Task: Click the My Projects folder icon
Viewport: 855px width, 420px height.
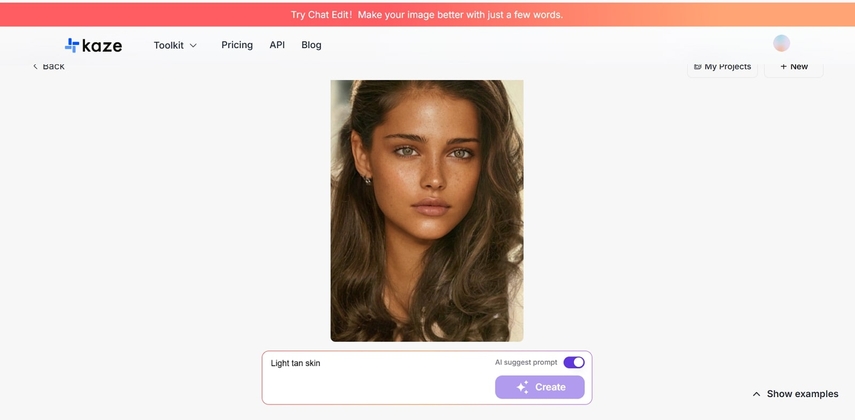Action: pyautogui.click(x=698, y=67)
